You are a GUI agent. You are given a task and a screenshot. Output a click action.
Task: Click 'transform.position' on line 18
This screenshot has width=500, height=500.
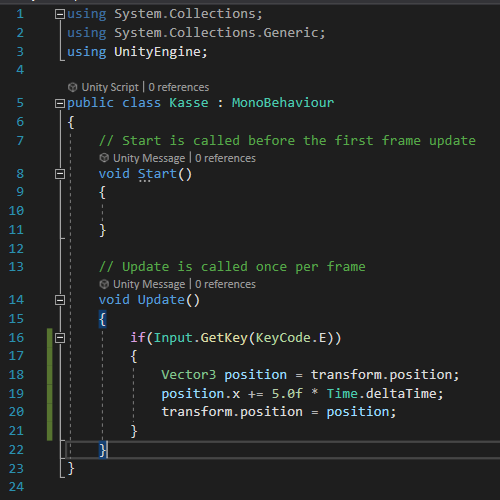click(381, 375)
